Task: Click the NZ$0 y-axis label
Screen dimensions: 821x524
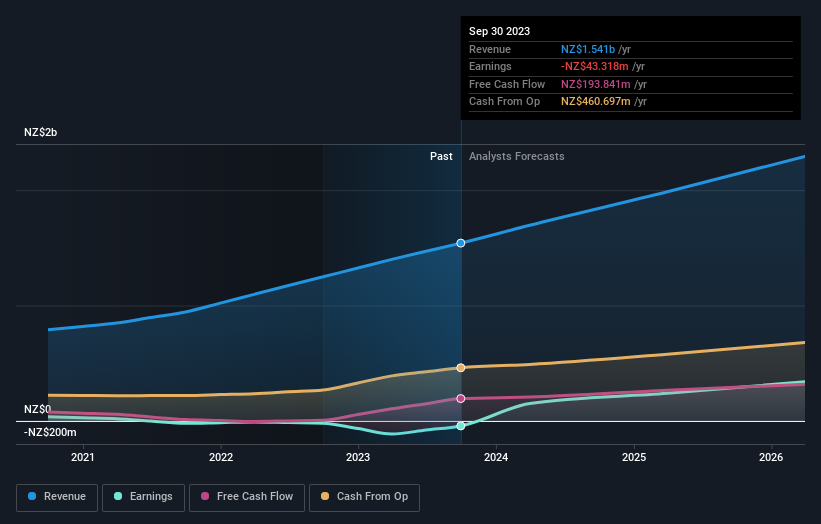Action: coord(38,409)
